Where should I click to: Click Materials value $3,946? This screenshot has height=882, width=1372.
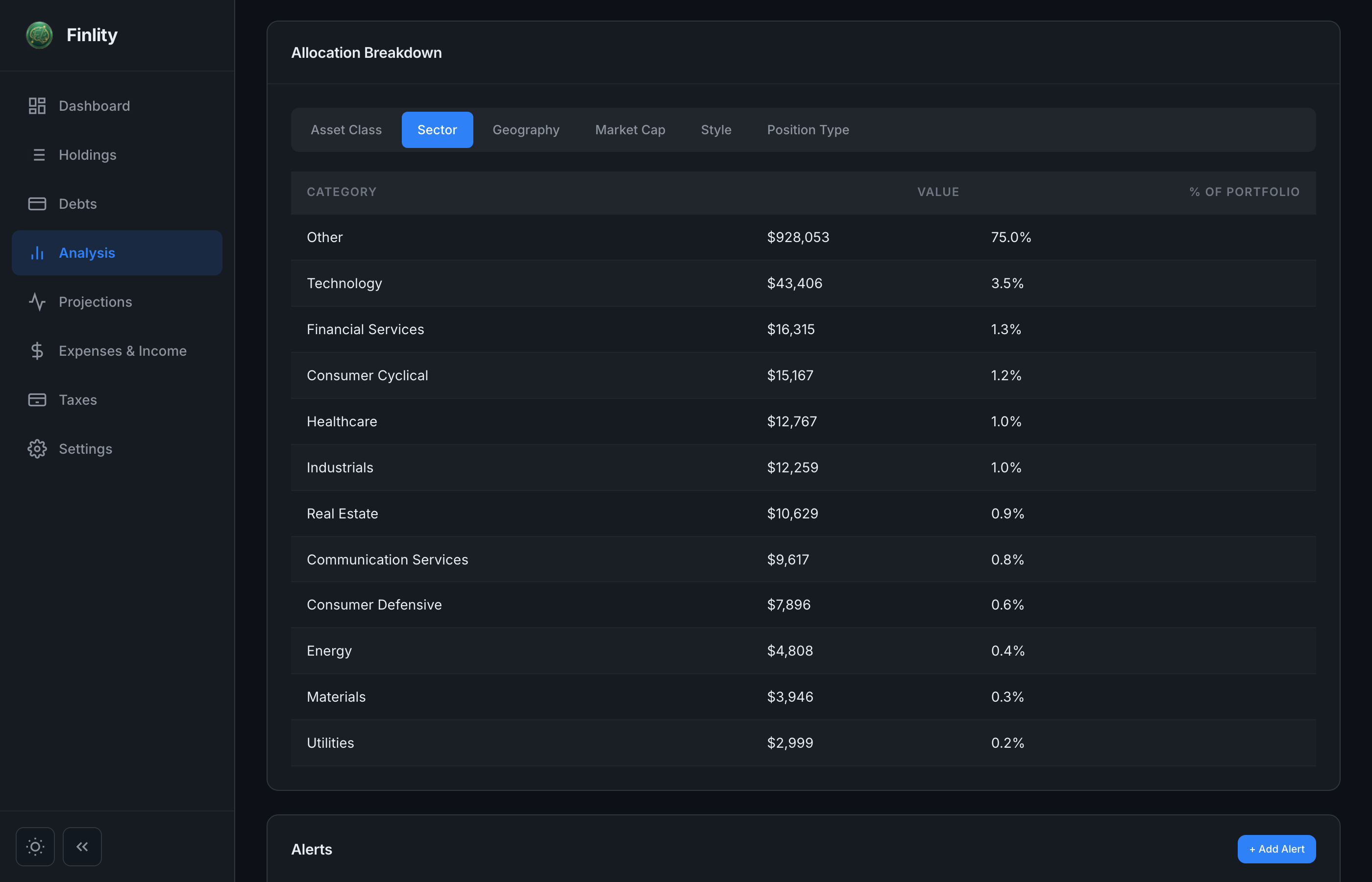click(x=790, y=697)
